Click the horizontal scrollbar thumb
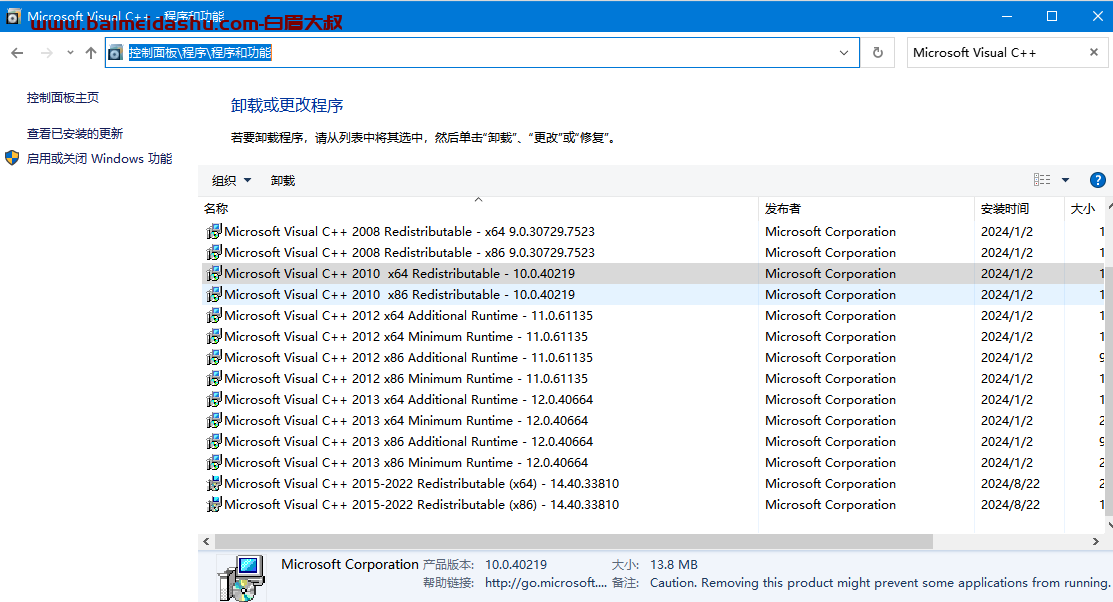This screenshot has width=1113, height=602. point(574,542)
